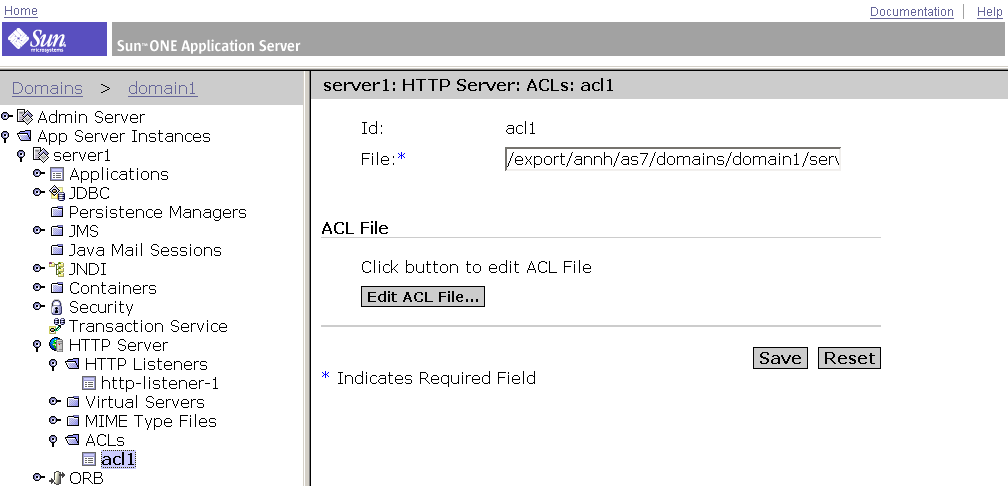This screenshot has height=486, width=1008.
Task: Click the Admin Server icon
Action: 25,117
